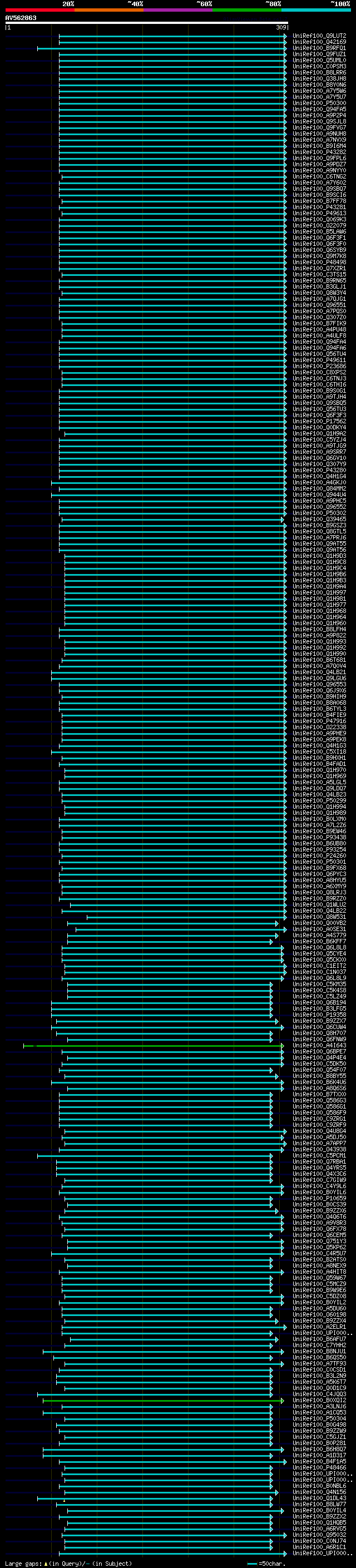Open hit UniRef100_Q94FA5
The height and width of the screenshot is (1568, 356).
319,109
